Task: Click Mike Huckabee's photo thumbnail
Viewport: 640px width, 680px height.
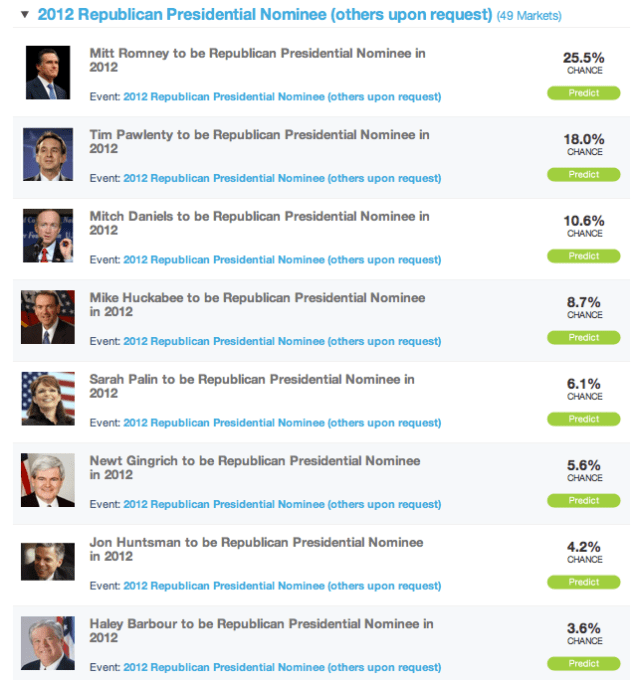Action: tap(48, 317)
